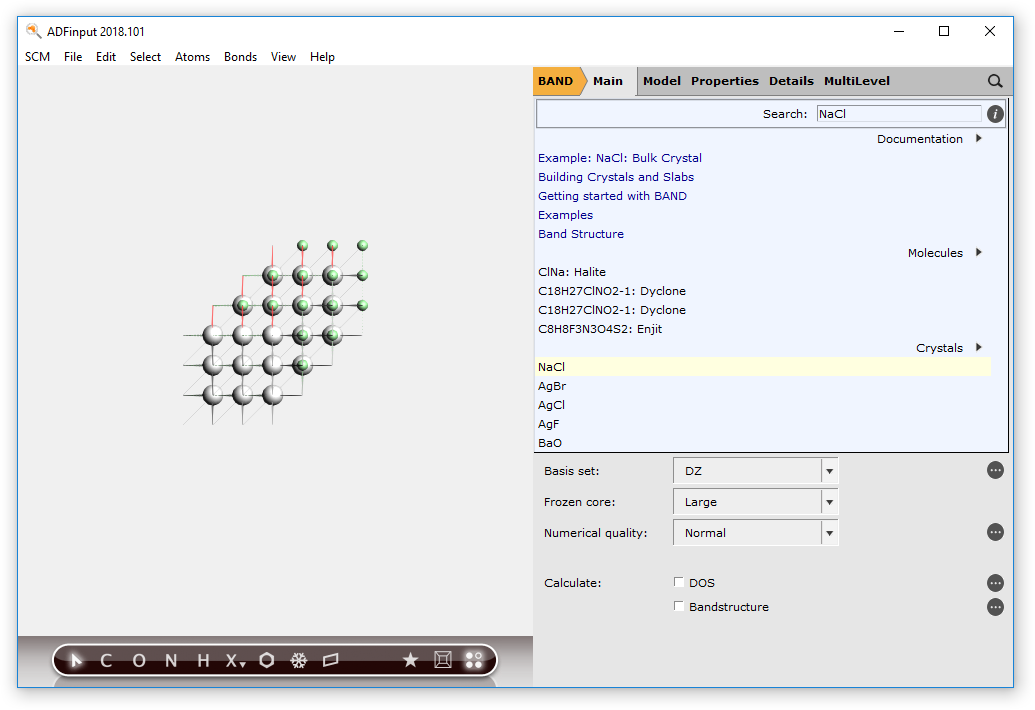Open the X other-element picker
Image resolution: width=1035 pixels, height=710 pixels.
pyautogui.click(x=235, y=660)
